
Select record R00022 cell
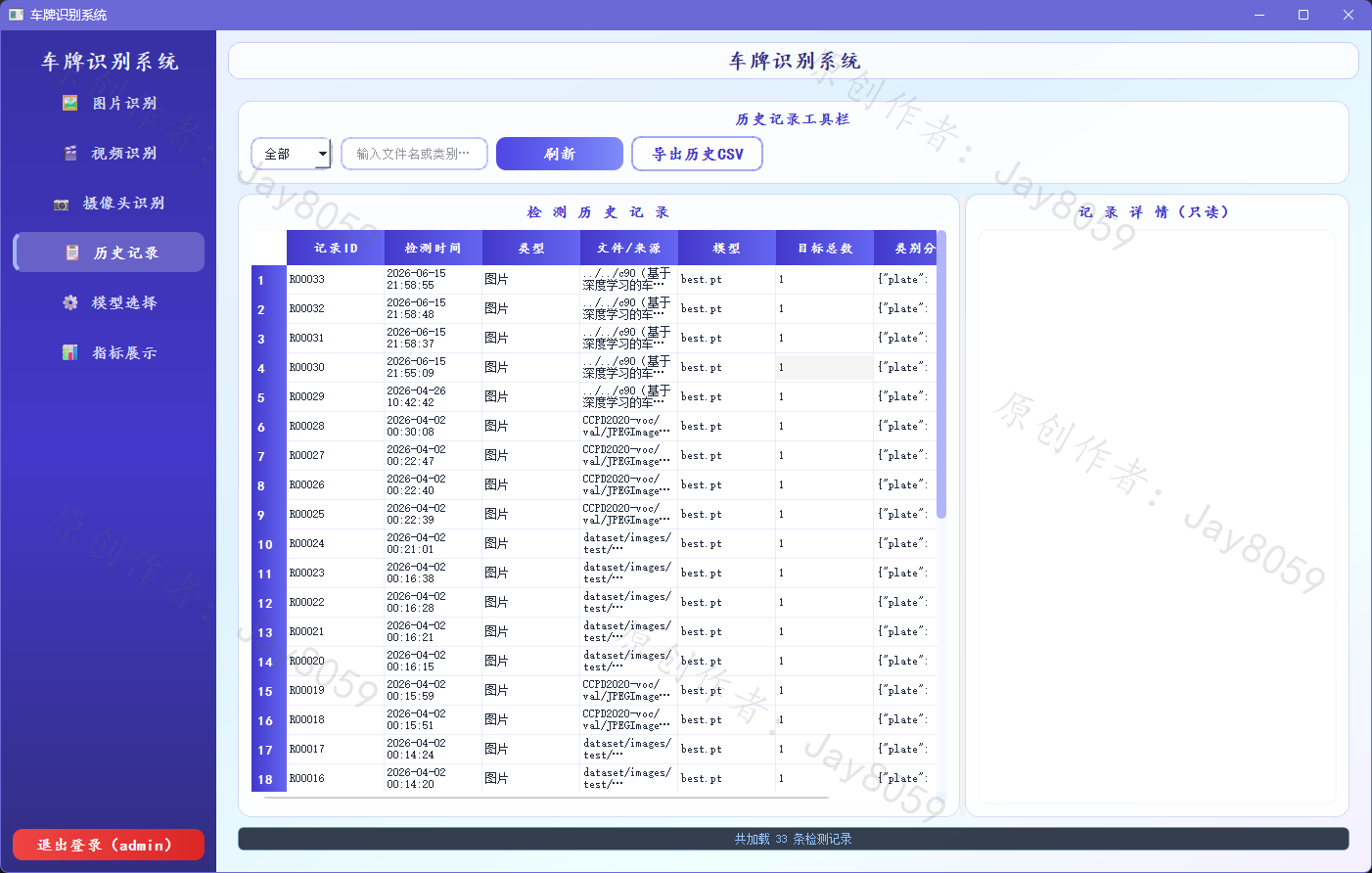[336, 603]
